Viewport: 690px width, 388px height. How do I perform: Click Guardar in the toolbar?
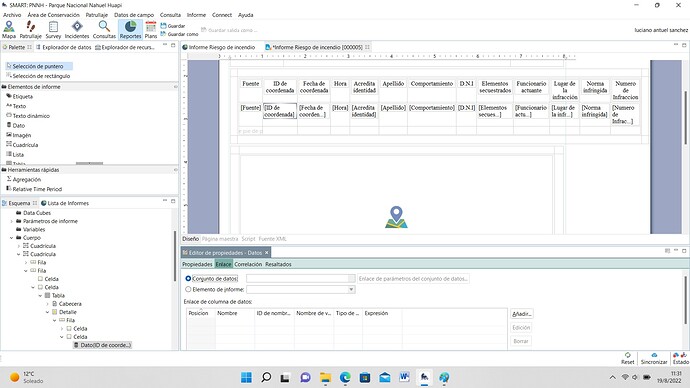click(173, 26)
